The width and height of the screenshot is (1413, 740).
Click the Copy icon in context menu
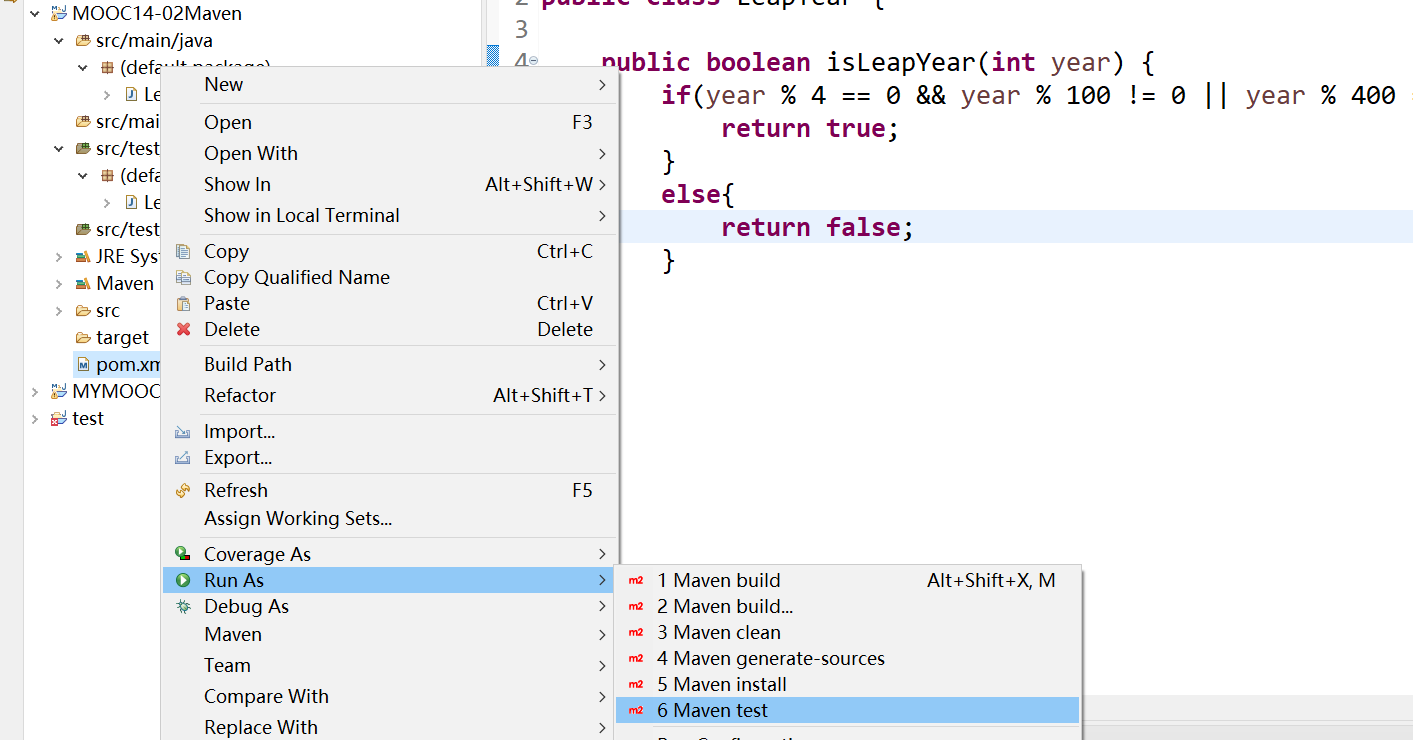[183, 252]
